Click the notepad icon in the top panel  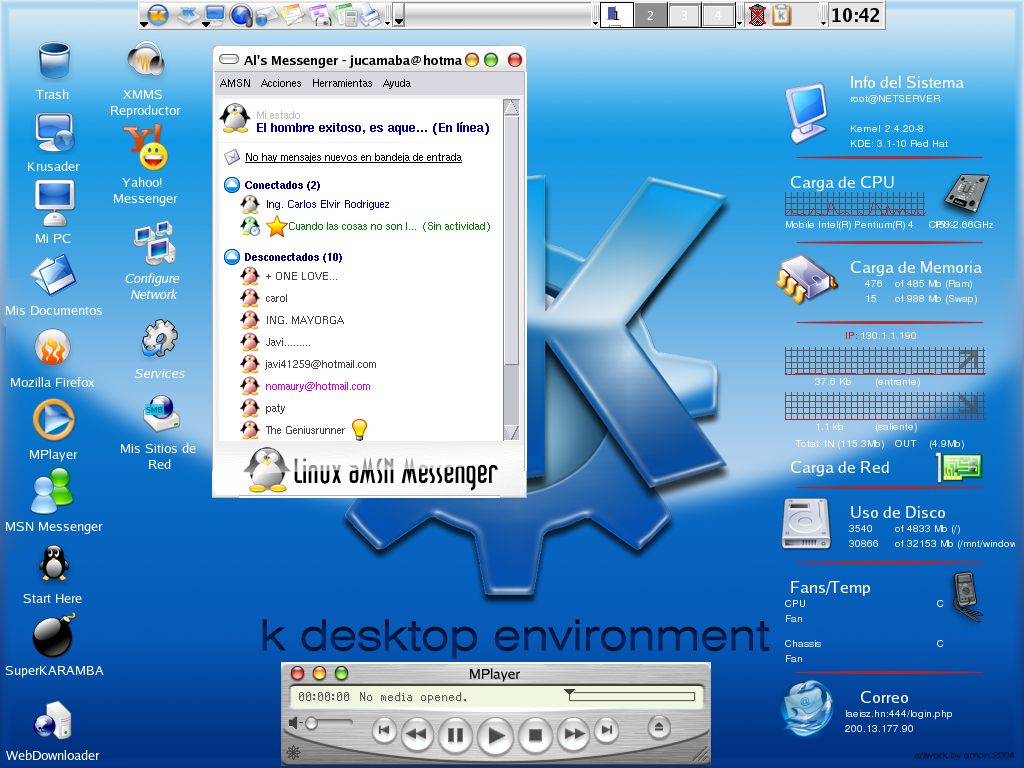[x=293, y=14]
